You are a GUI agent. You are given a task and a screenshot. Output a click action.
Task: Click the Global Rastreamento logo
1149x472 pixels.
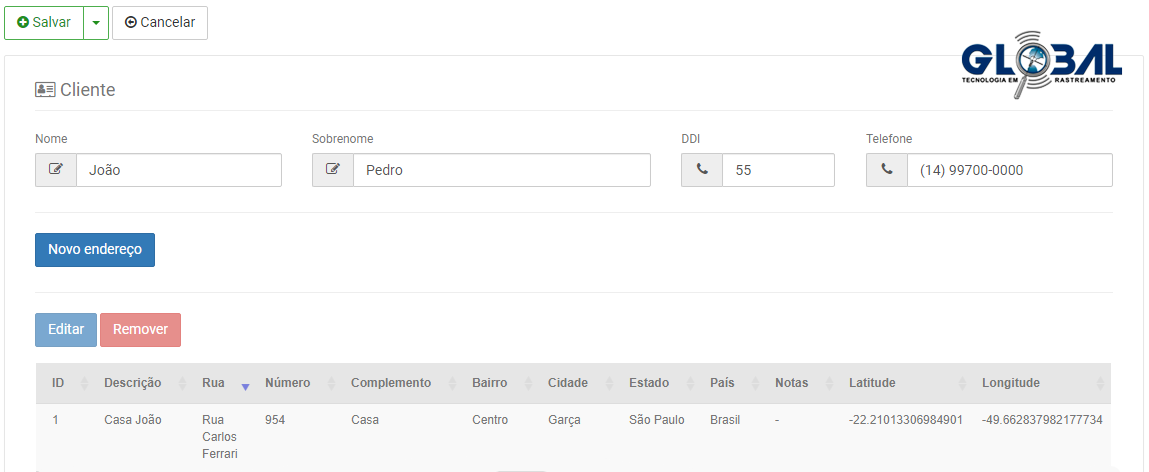coord(1041,68)
